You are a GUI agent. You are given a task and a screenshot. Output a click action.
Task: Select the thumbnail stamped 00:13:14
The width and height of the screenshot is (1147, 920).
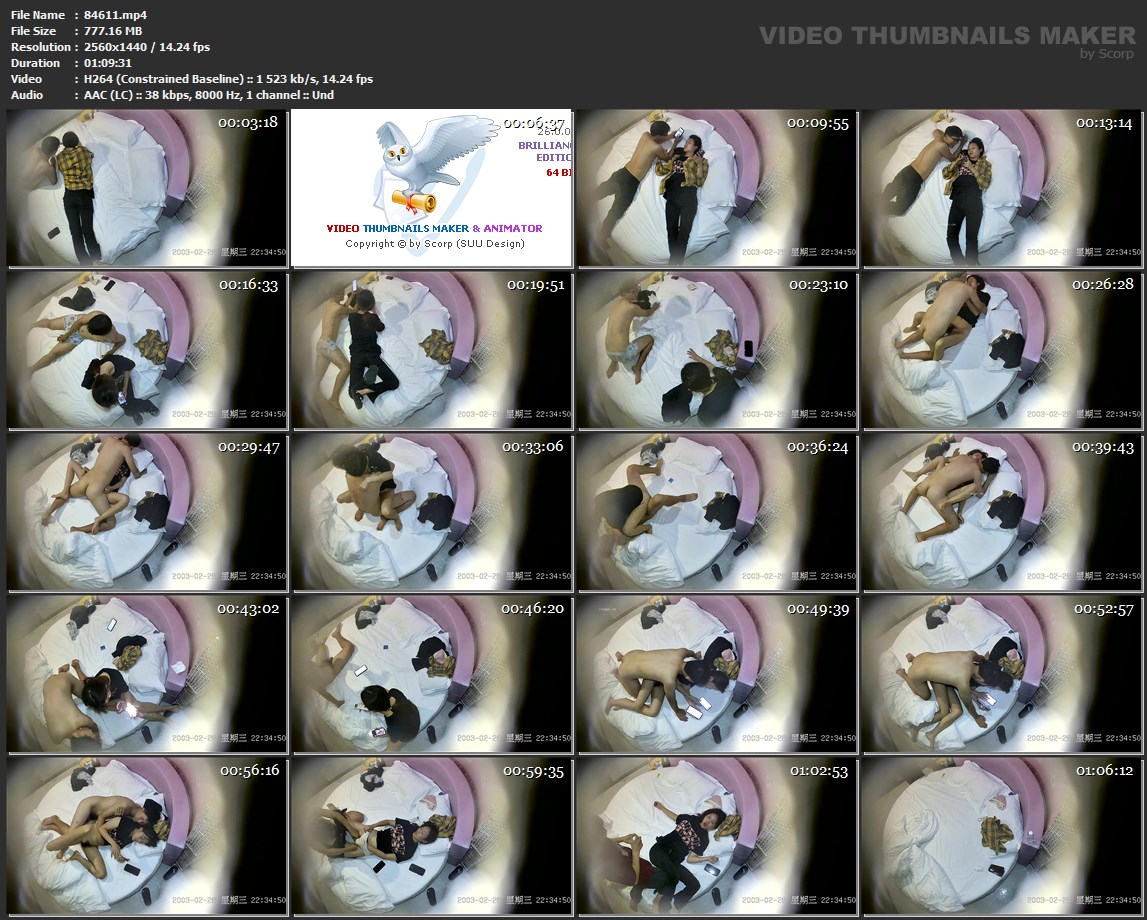point(1002,188)
